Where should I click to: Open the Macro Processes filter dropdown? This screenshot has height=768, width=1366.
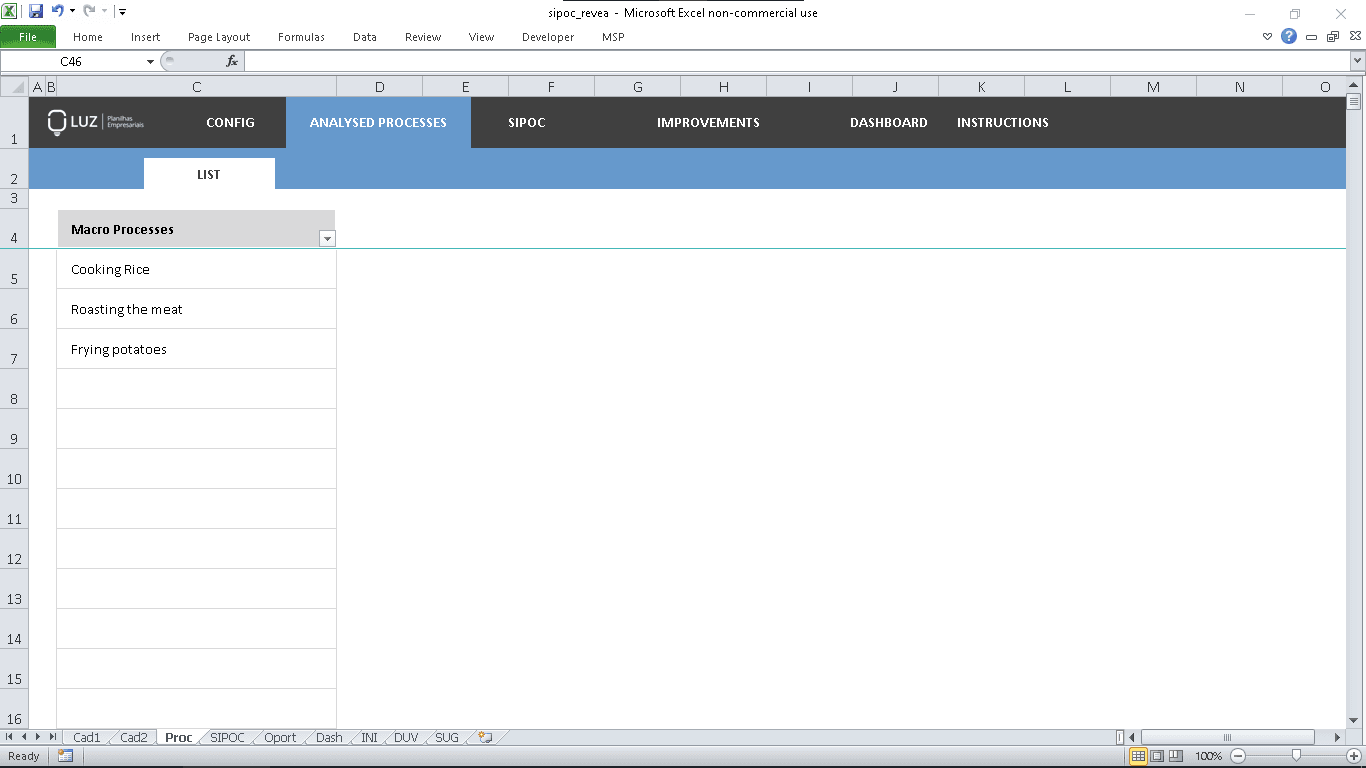[327, 238]
